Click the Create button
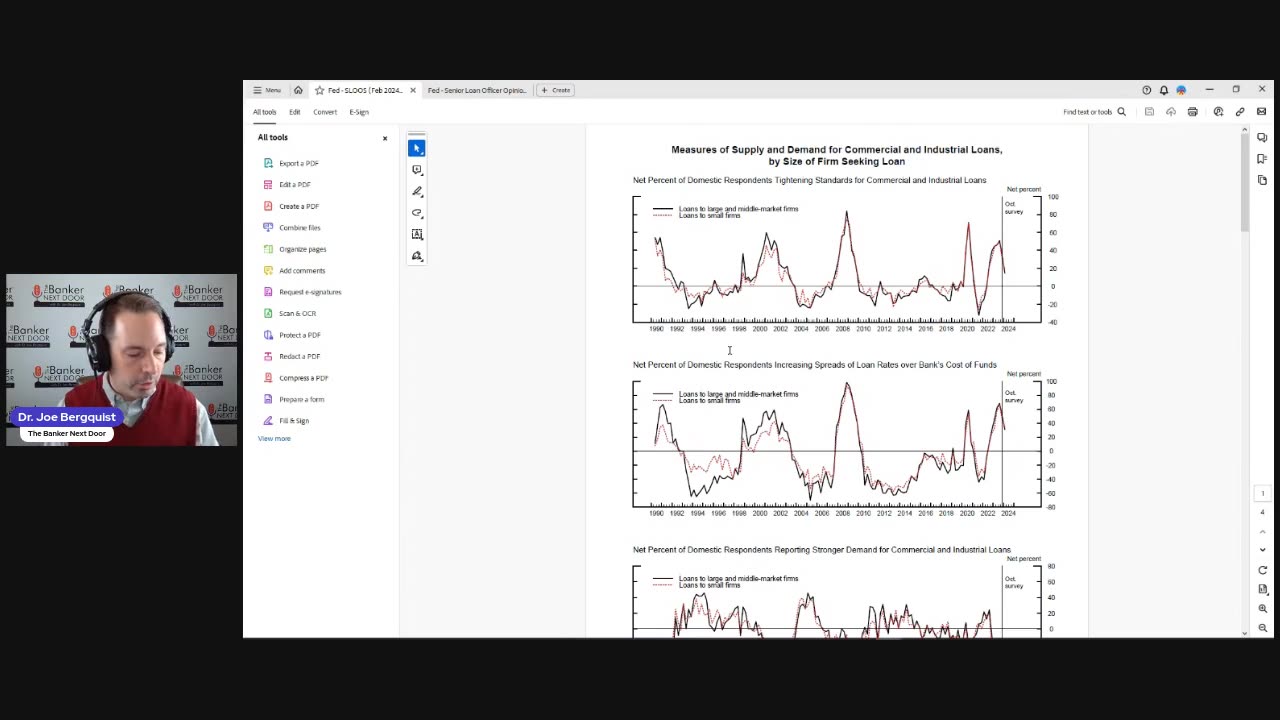Viewport: 1280px width, 720px height. [555, 90]
